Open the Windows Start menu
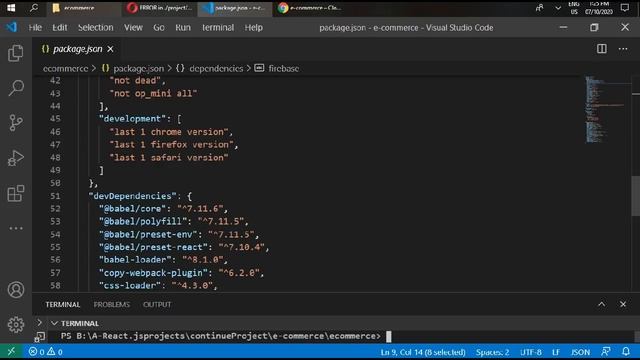The width and height of the screenshot is (640, 360). click(11, 8)
